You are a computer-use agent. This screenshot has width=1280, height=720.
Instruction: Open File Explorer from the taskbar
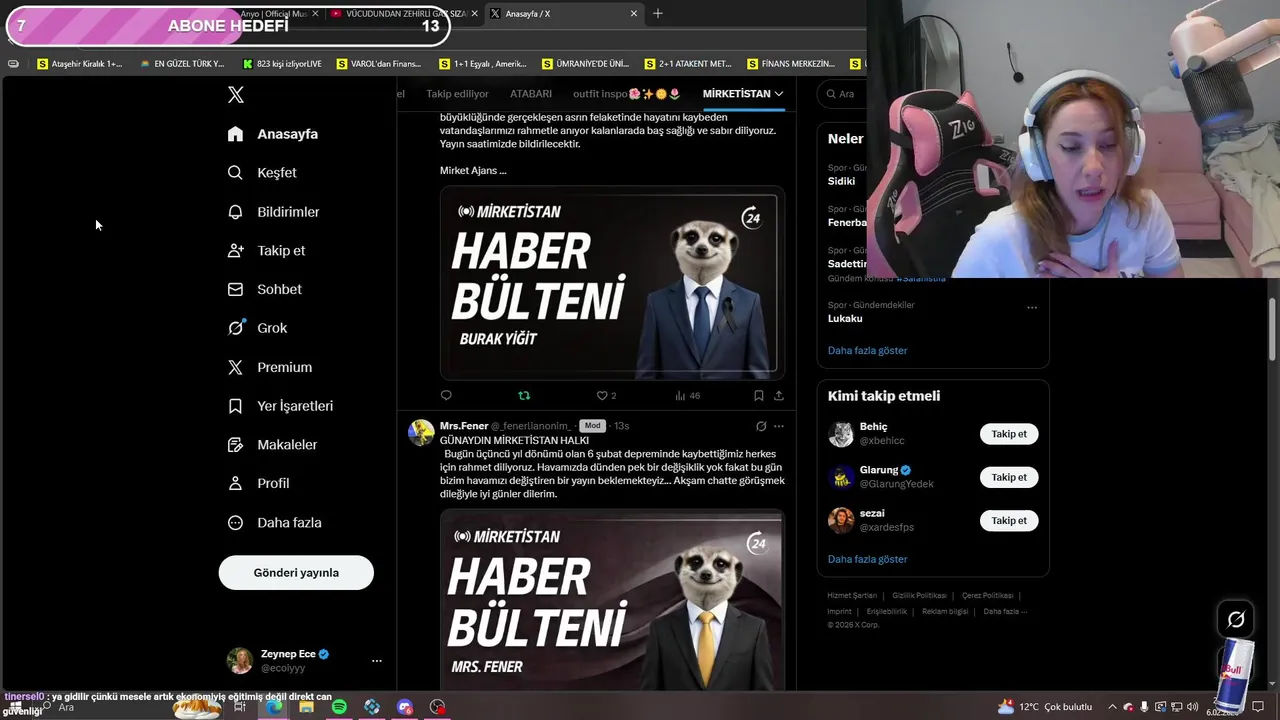click(306, 707)
